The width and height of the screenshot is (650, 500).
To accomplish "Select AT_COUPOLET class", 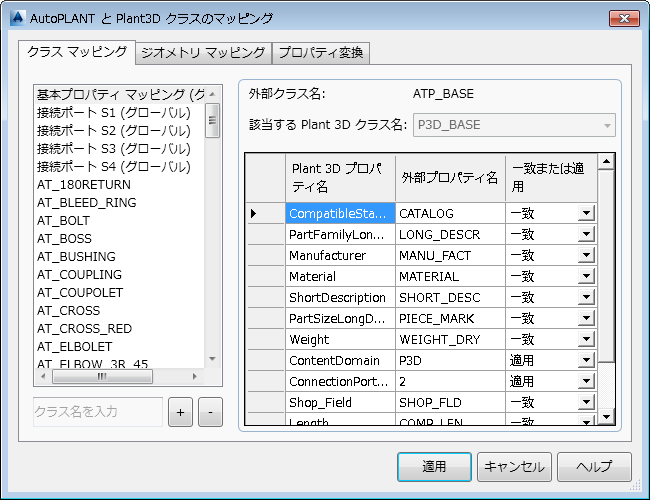I will (120, 292).
